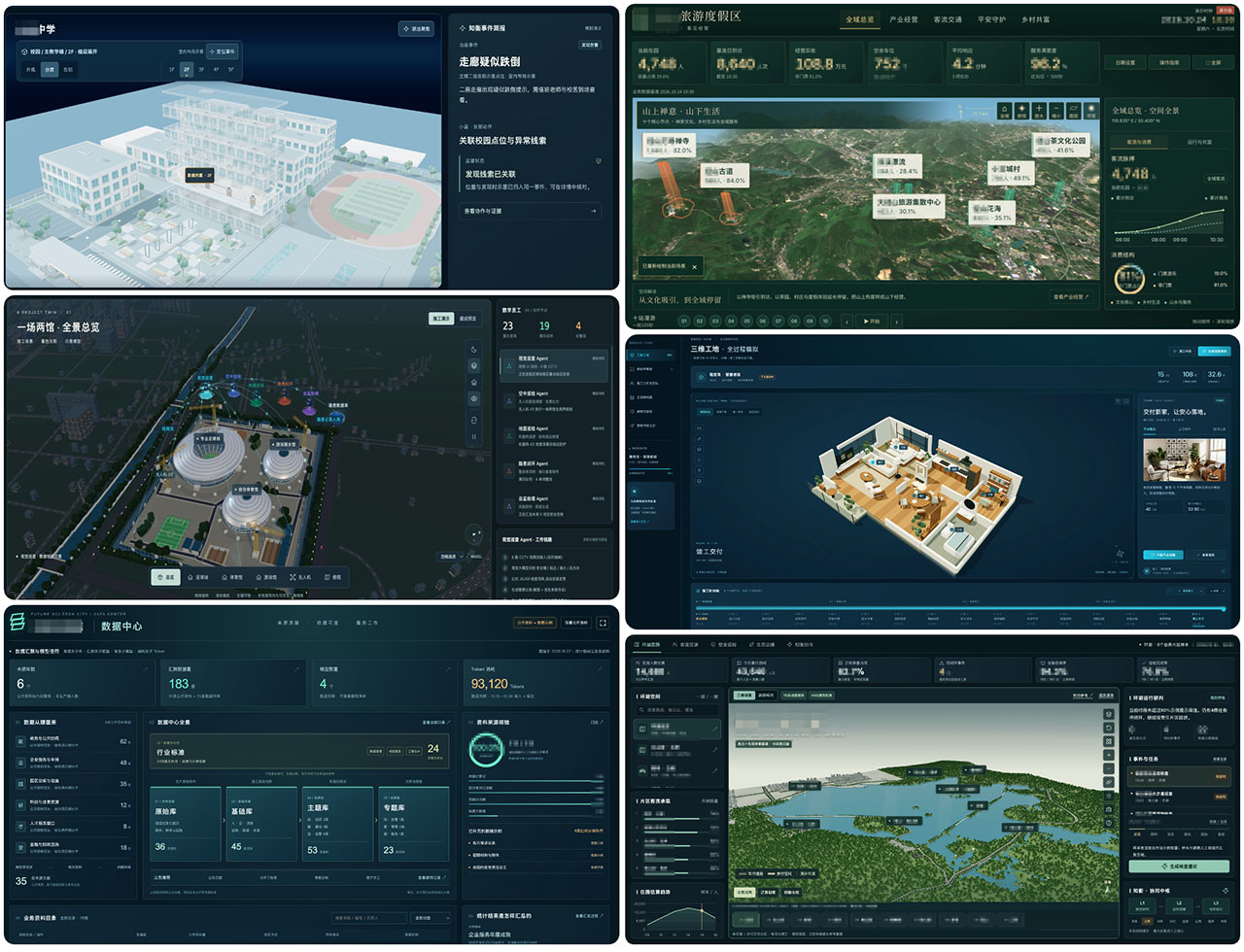Switch to the 平安守护 tab

(x=991, y=19)
